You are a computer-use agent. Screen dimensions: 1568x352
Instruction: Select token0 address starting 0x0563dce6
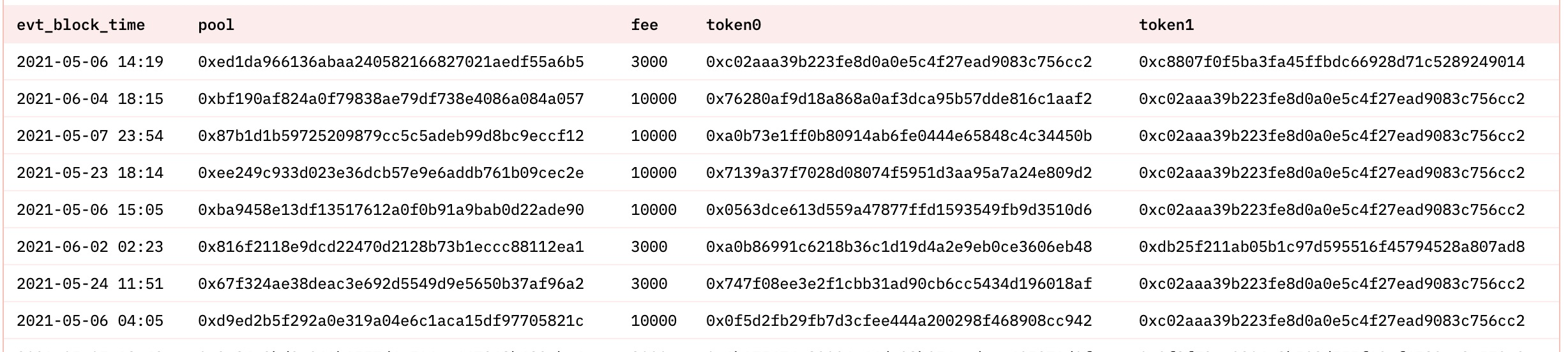899,210
